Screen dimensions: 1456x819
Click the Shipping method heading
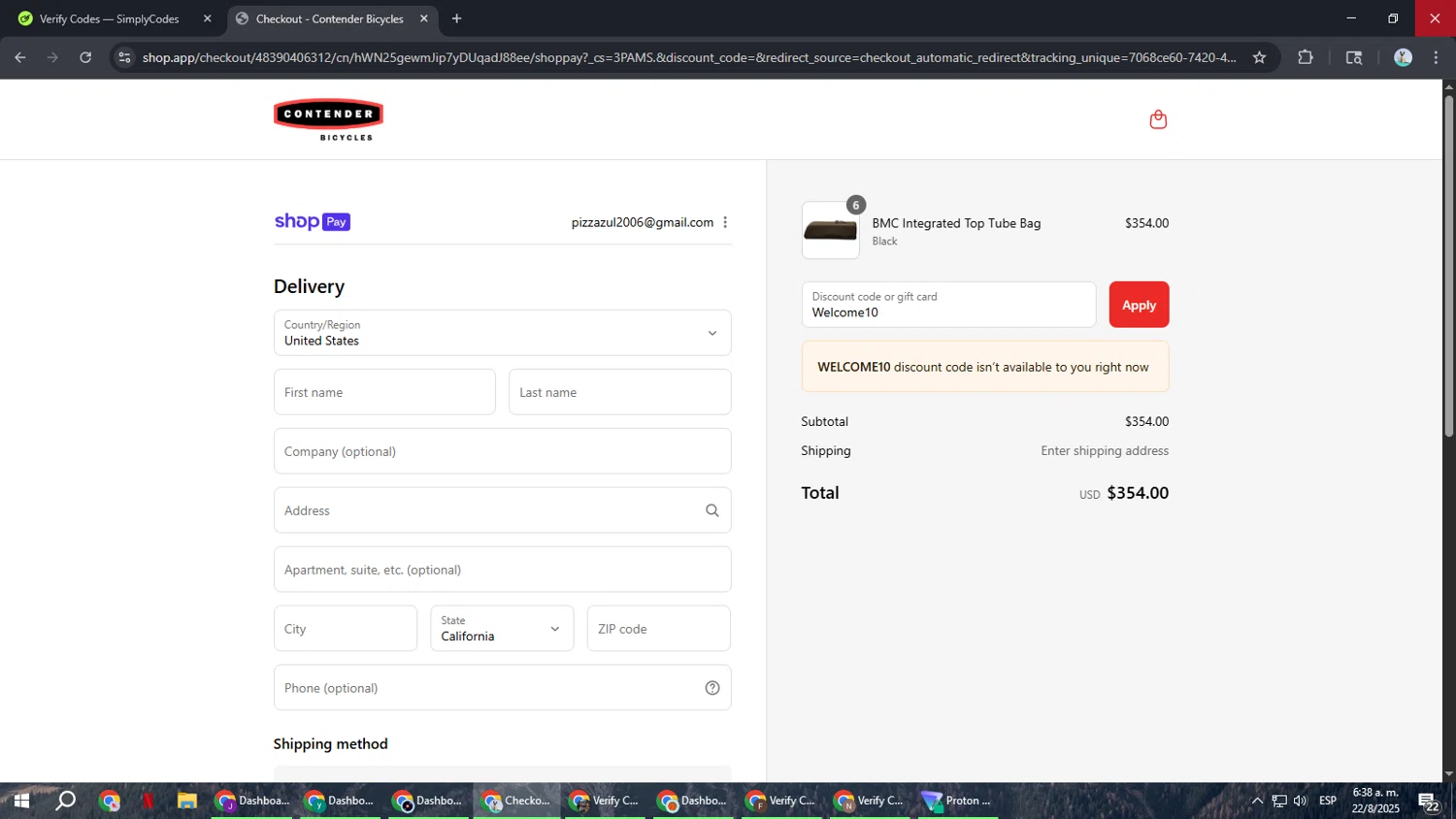point(330,744)
